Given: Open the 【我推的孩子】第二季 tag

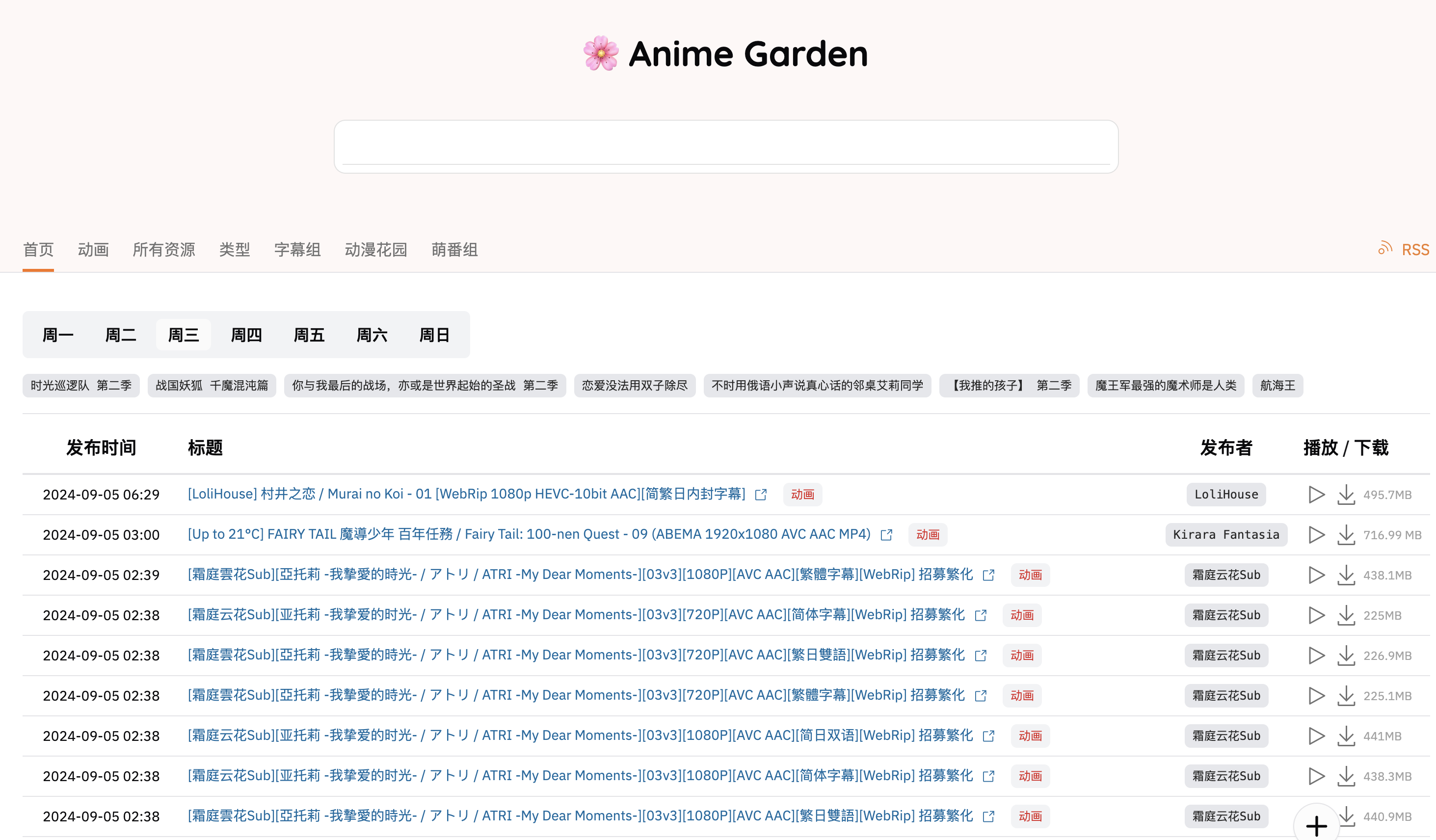Looking at the screenshot, I should [x=1009, y=386].
